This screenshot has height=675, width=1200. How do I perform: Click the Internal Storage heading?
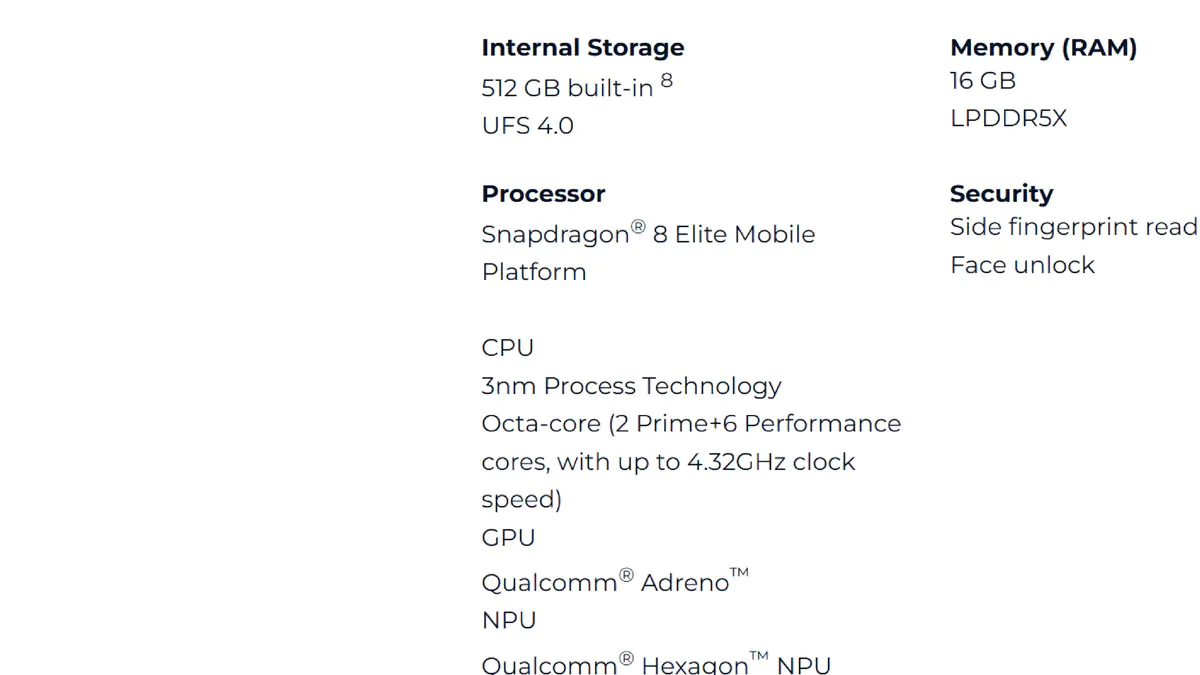(583, 48)
